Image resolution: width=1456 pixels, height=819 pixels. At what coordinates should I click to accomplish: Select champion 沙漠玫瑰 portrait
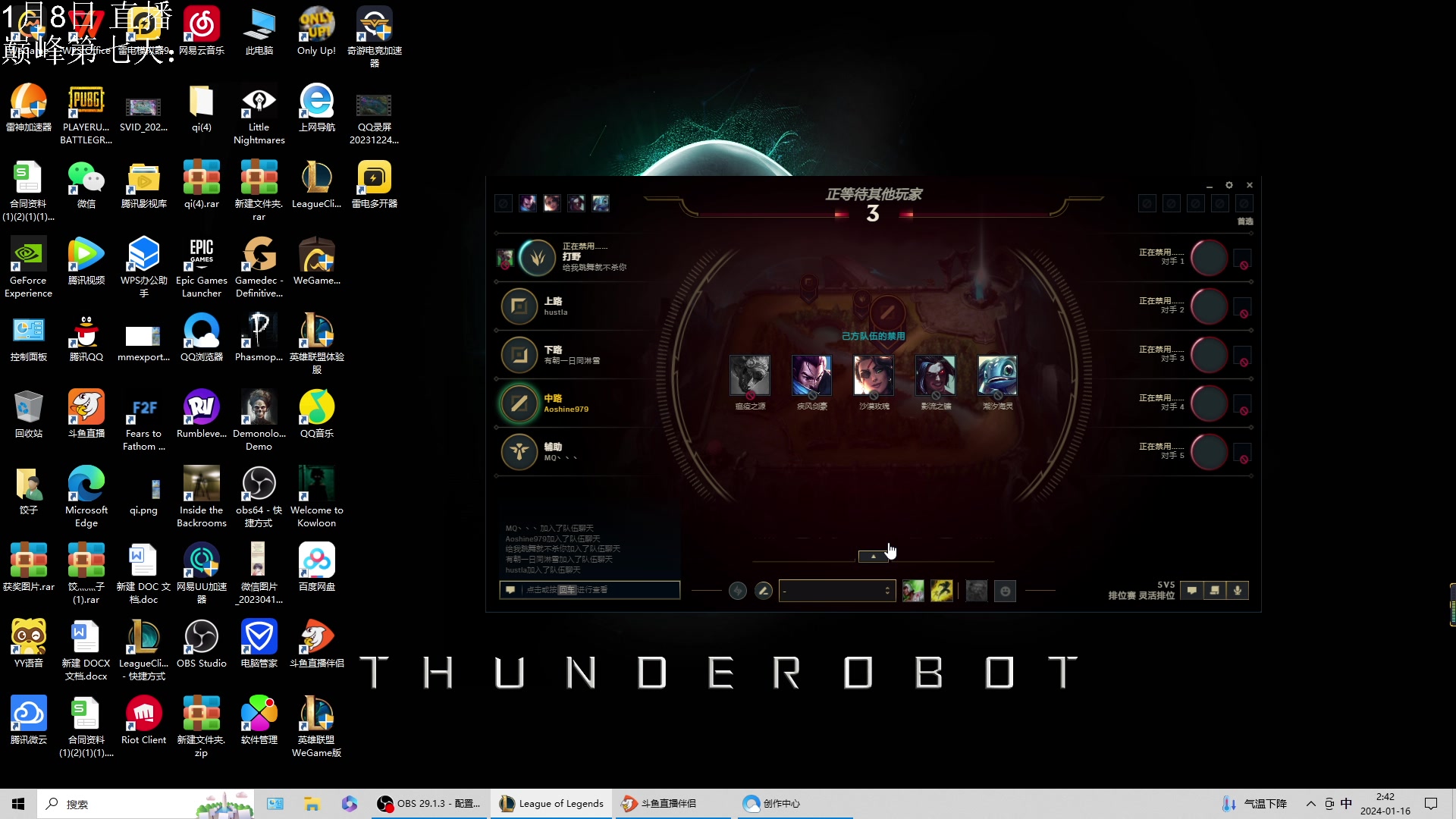(874, 375)
